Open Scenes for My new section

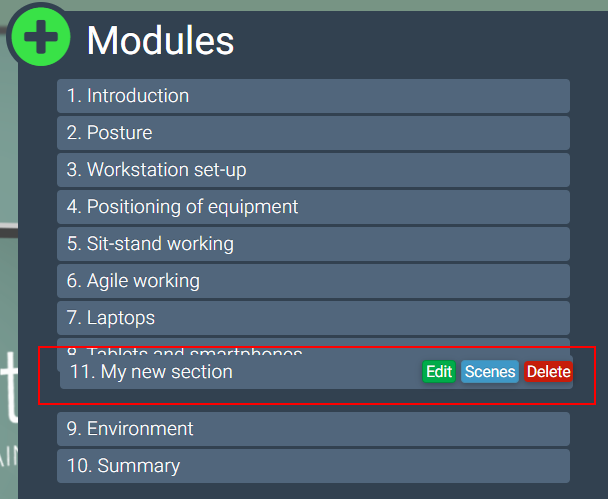click(490, 372)
